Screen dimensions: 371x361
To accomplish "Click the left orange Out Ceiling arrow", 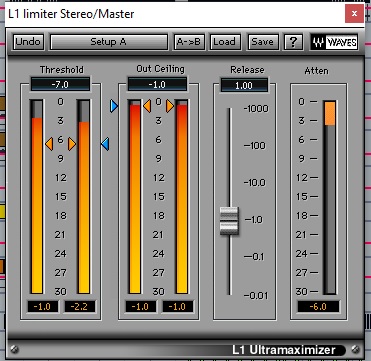I will click(x=147, y=106).
